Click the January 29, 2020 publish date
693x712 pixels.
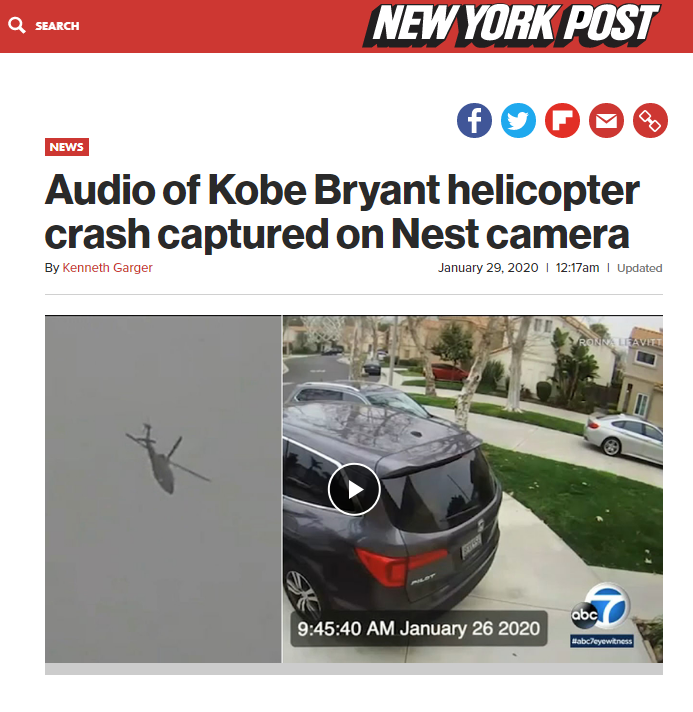(x=488, y=267)
